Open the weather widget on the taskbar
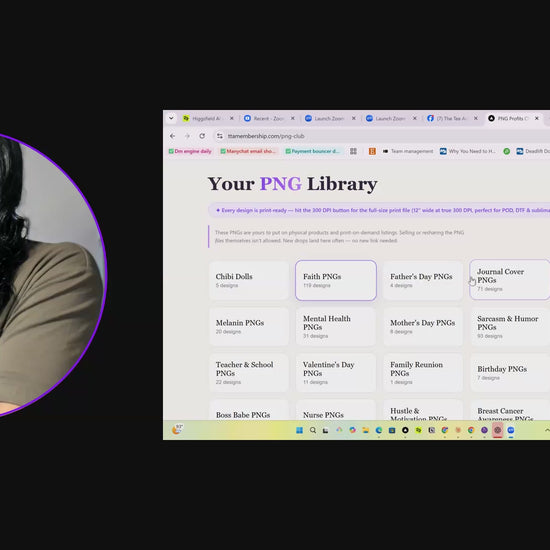 pos(177,429)
